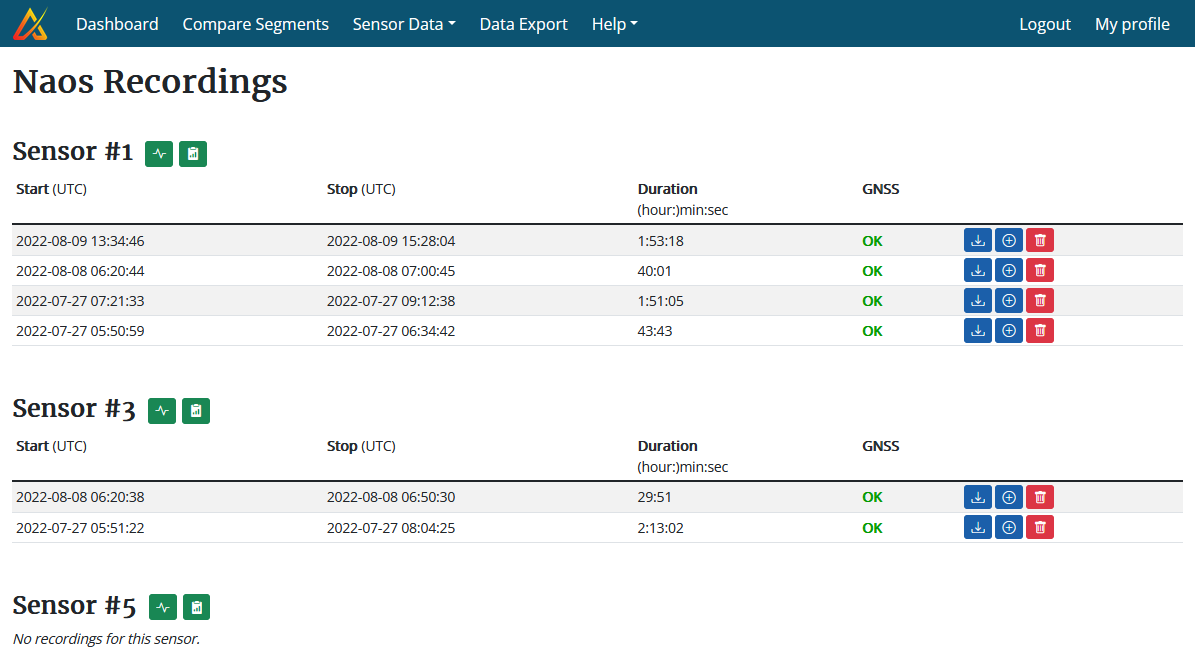Add details for Sensor #3's 2022-08-08 recording
Screen dimensions: 1195x670
pos(1008,497)
